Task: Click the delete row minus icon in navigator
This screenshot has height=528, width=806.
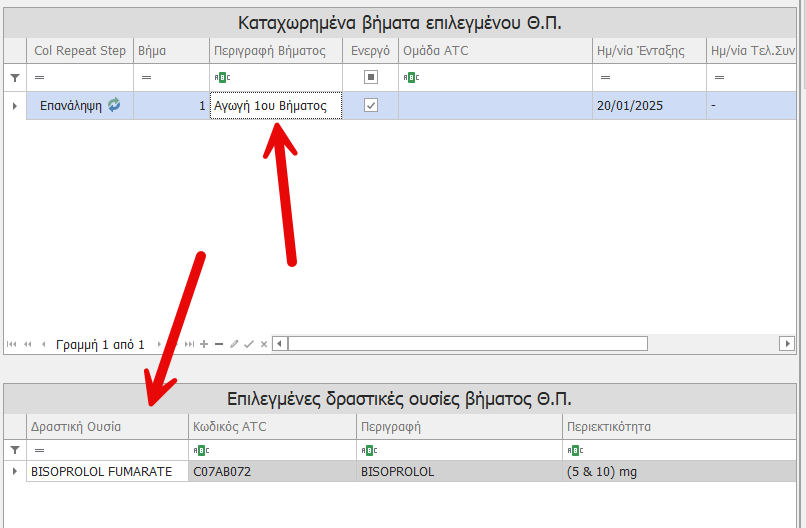Action: click(x=219, y=344)
